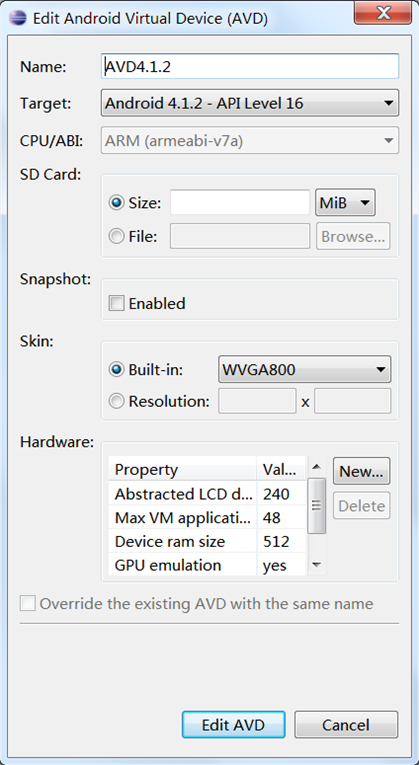Image resolution: width=419 pixels, height=765 pixels.
Task: Select the SD Card File radio button
Action: pos(118,237)
